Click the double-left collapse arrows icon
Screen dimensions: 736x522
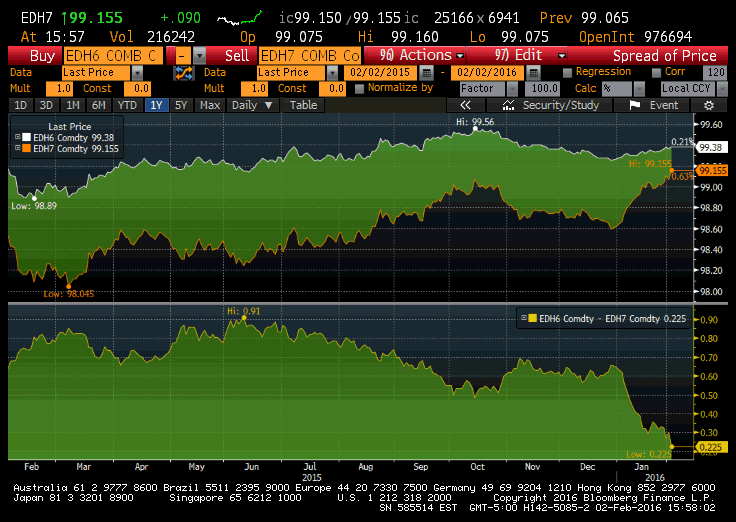pyautogui.click(x=465, y=105)
